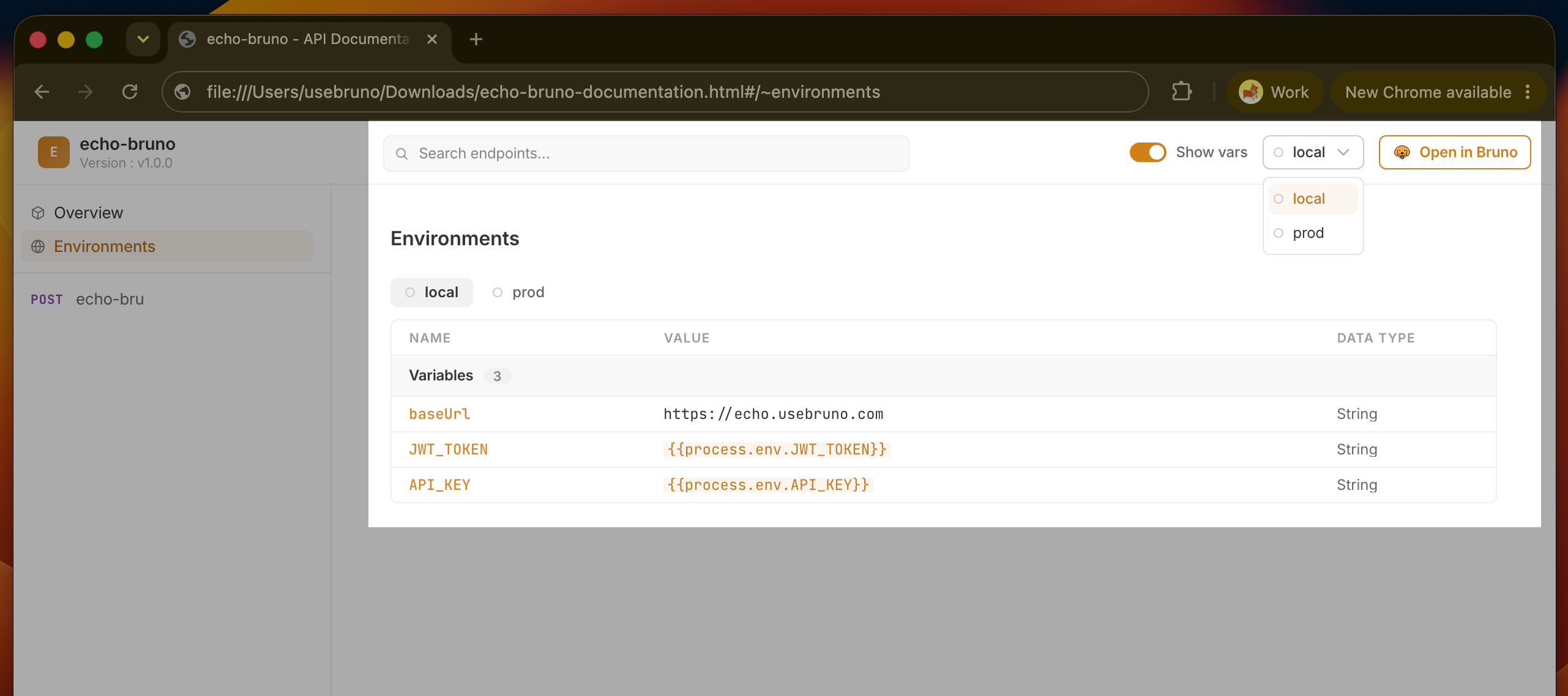Click the DATA TYPE column header

pyautogui.click(x=1376, y=338)
